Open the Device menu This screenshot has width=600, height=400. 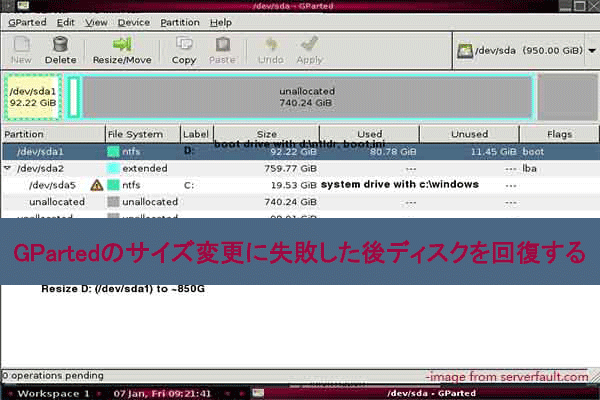coord(134,23)
